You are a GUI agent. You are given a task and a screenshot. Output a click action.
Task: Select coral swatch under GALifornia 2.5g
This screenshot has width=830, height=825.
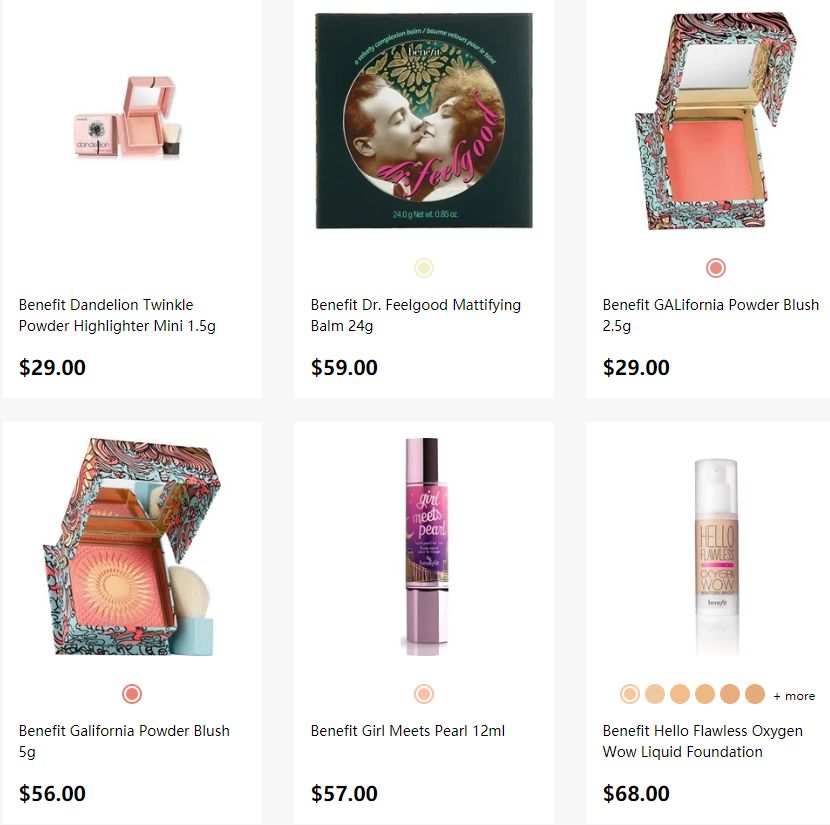(716, 268)
